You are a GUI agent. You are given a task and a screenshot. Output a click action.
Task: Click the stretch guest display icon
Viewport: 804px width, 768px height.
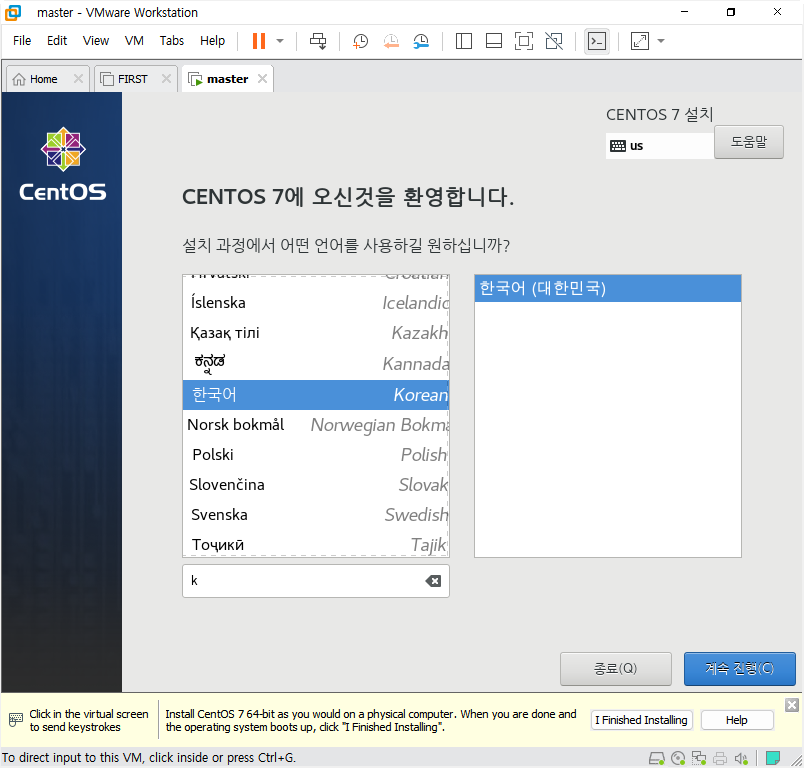(639, 41)
